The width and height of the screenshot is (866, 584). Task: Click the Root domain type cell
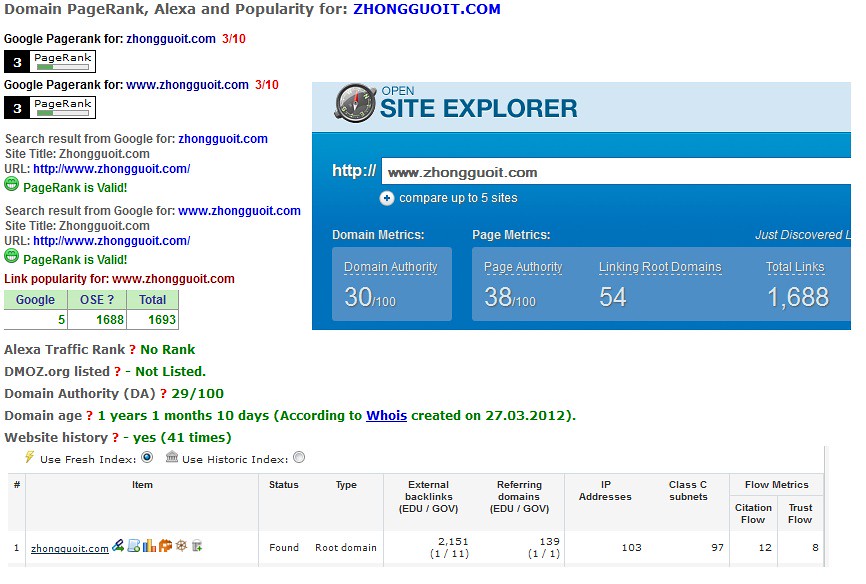(x=346, y=548)
